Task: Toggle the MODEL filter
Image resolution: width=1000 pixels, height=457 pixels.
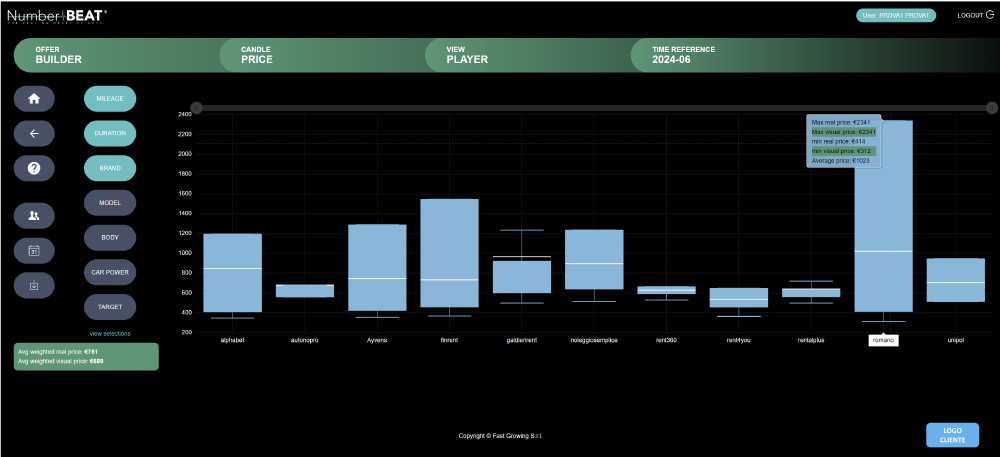Action: (110, 203)
